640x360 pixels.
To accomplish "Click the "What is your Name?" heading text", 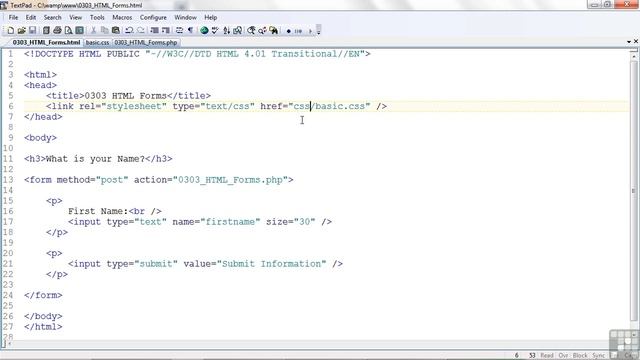I will pos(96,159).
